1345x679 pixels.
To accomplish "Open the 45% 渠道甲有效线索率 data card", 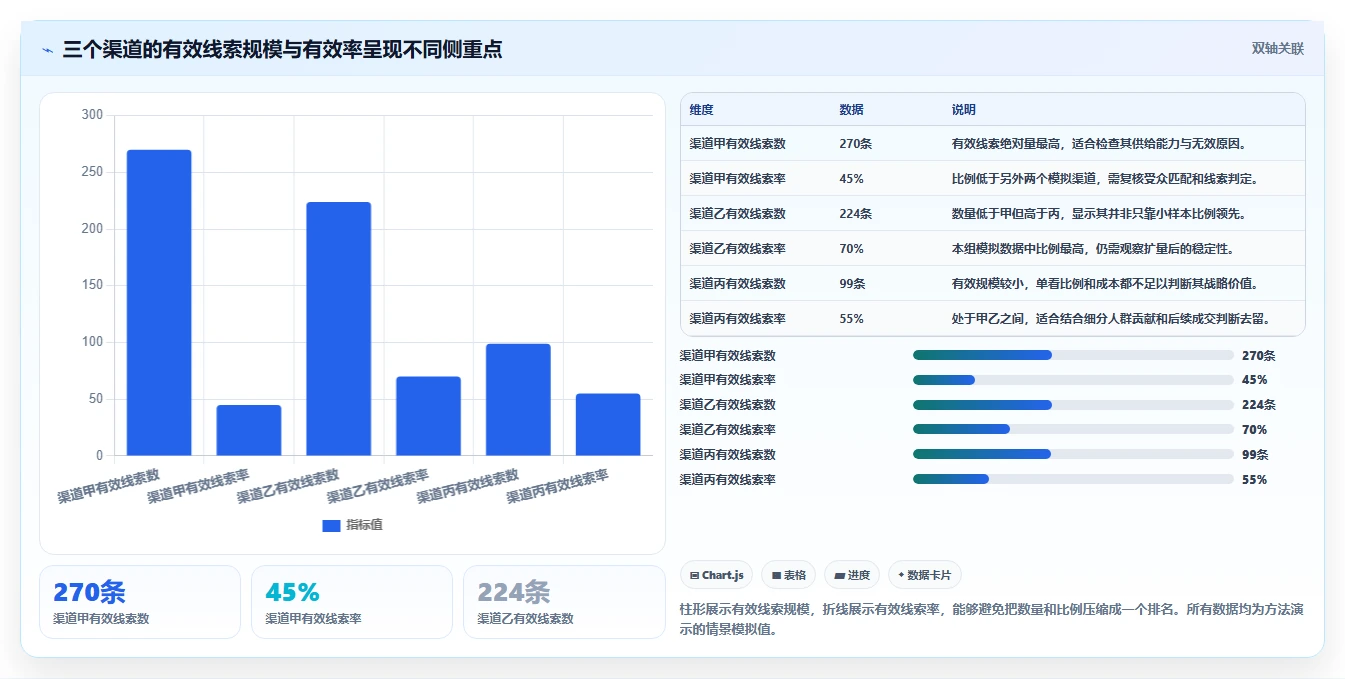I will pyautogui.click(x=352, y=602).
